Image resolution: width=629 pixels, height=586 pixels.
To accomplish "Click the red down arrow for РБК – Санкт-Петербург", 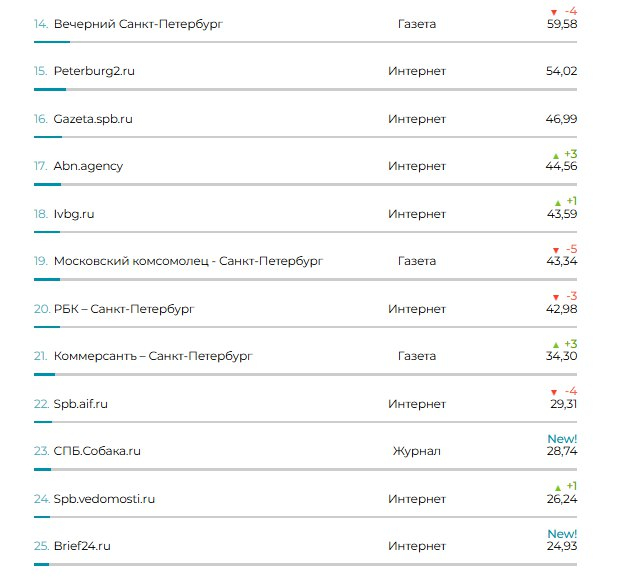I will [556, 297].
